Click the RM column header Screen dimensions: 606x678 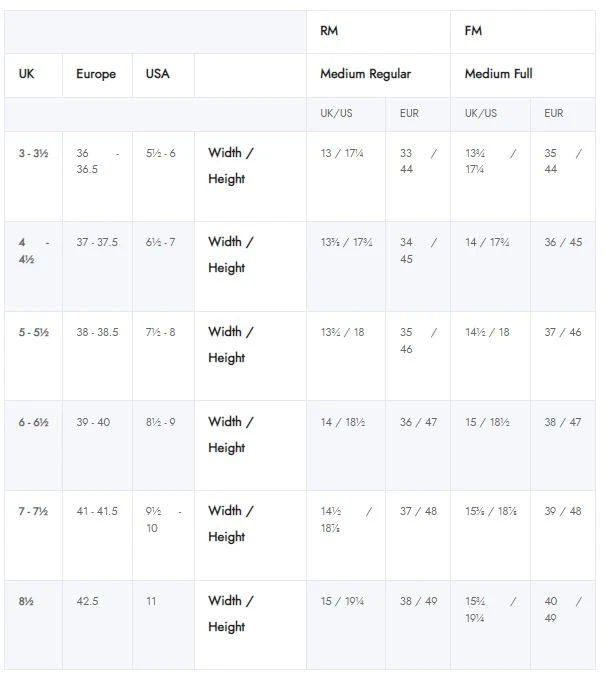[329, 31]
